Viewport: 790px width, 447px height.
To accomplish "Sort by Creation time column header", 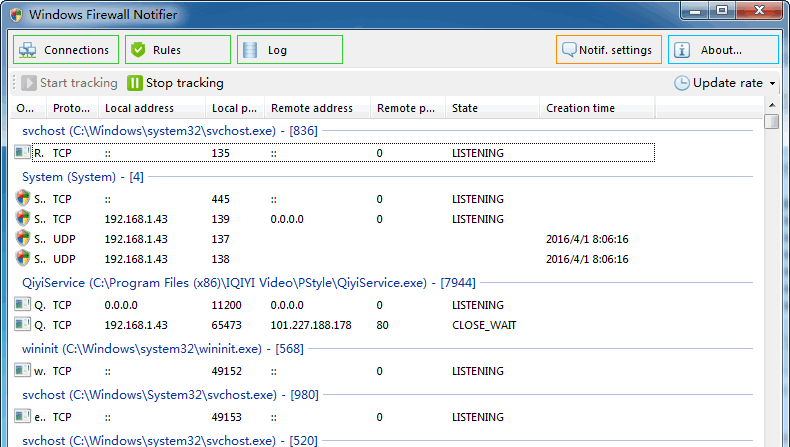I will [x=597, y=108].
